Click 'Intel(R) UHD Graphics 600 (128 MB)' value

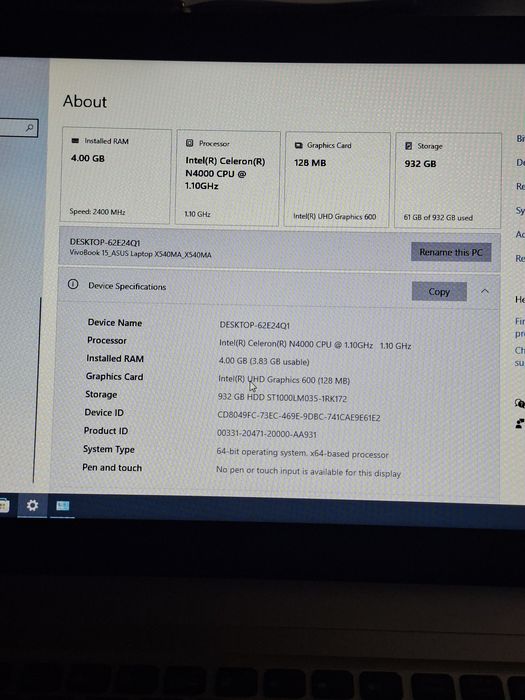pyautogui.click(x=284, y=380)
